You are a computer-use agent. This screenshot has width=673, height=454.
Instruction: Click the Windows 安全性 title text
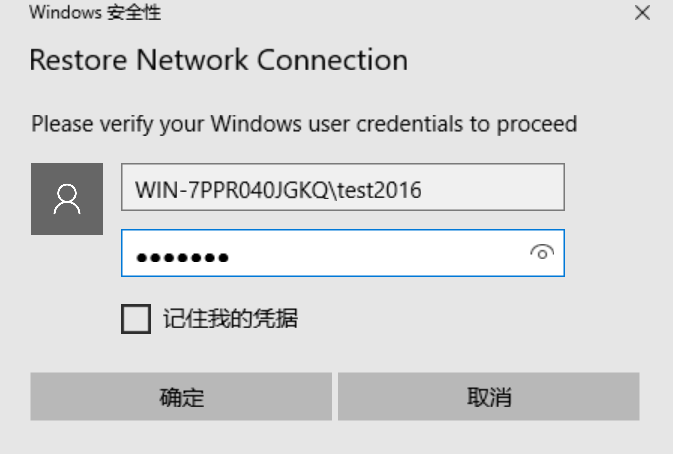(95, 12)
